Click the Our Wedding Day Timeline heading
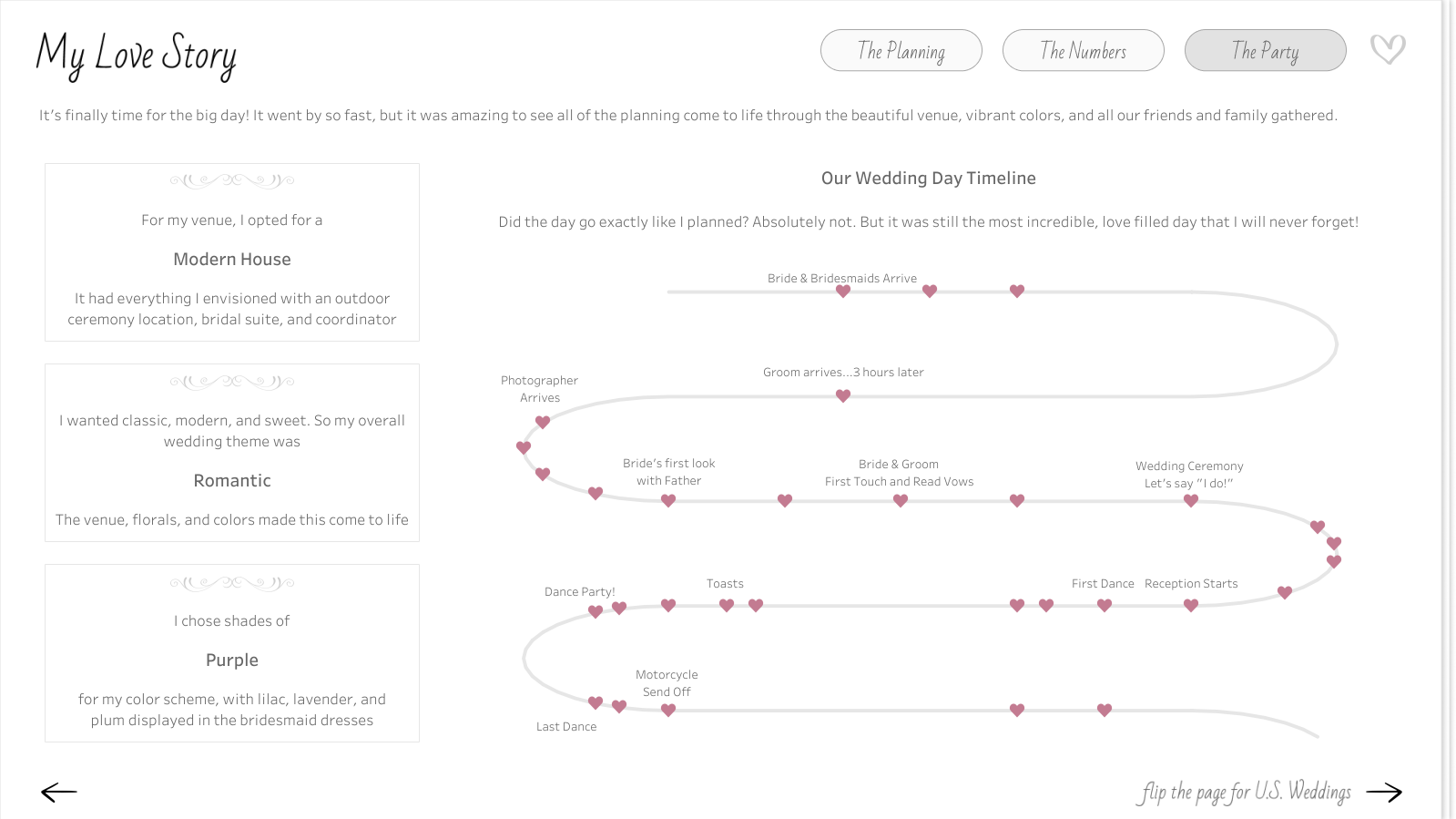 pyautogui.click(x=928, y=179)
